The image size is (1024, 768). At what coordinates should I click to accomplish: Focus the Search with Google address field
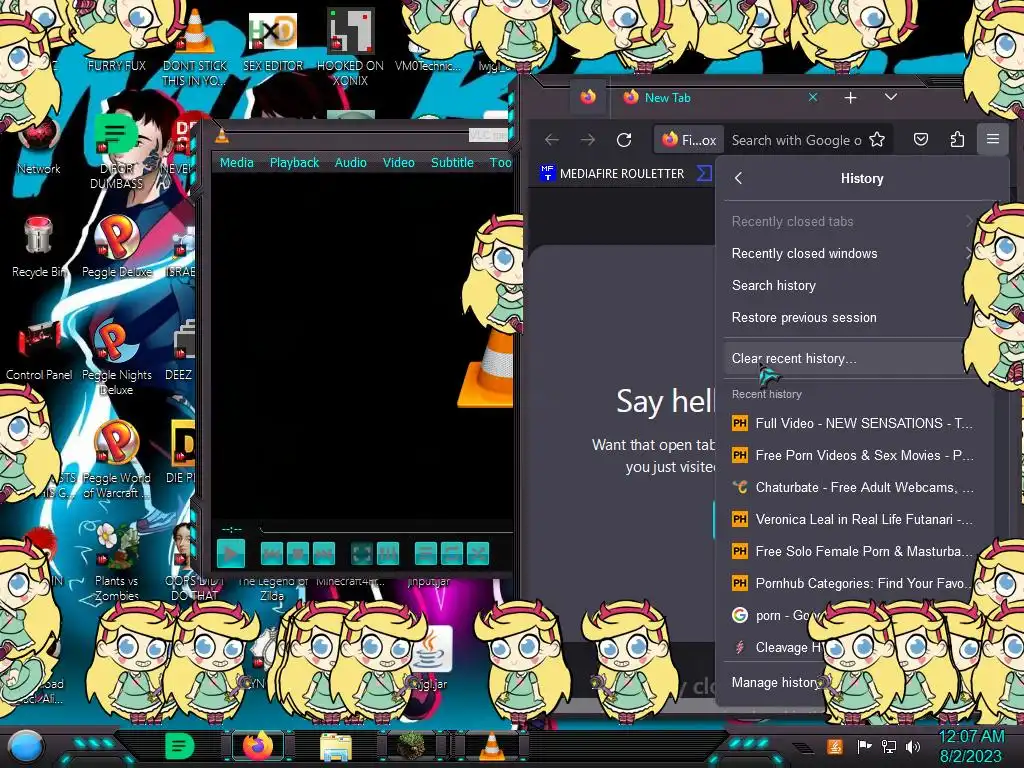tap(796, 140)
